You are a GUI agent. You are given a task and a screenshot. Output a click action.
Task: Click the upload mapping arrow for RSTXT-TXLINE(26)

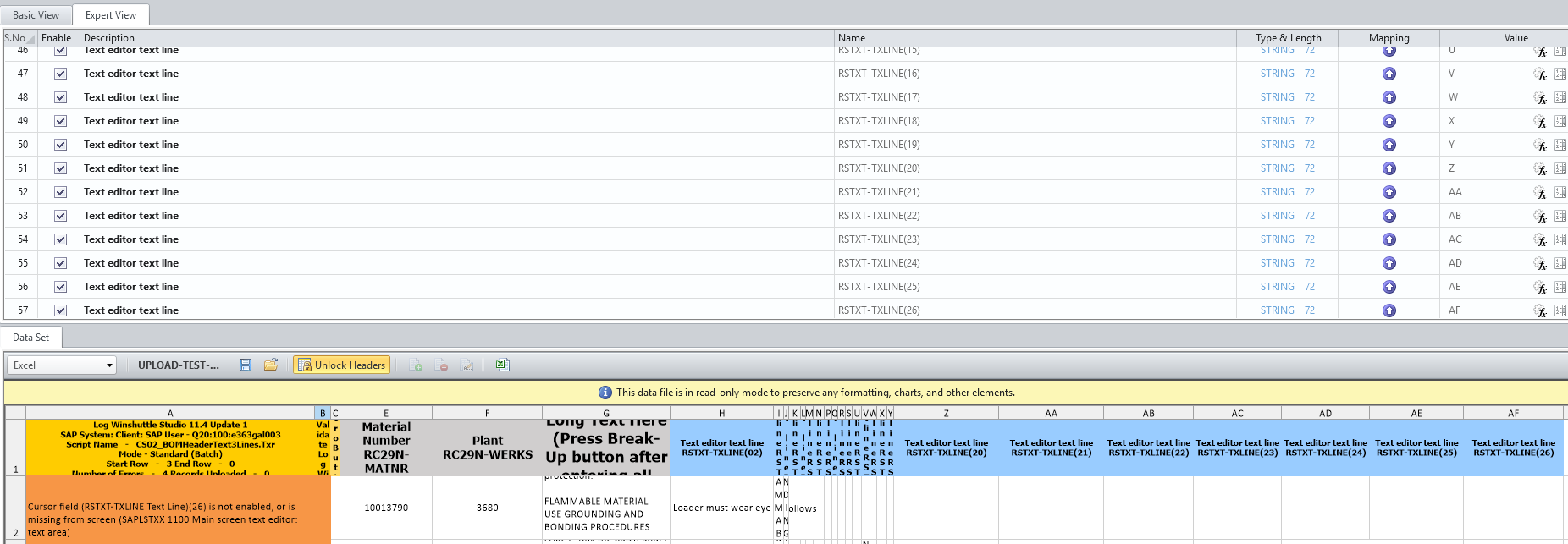tap(1389, 310)
